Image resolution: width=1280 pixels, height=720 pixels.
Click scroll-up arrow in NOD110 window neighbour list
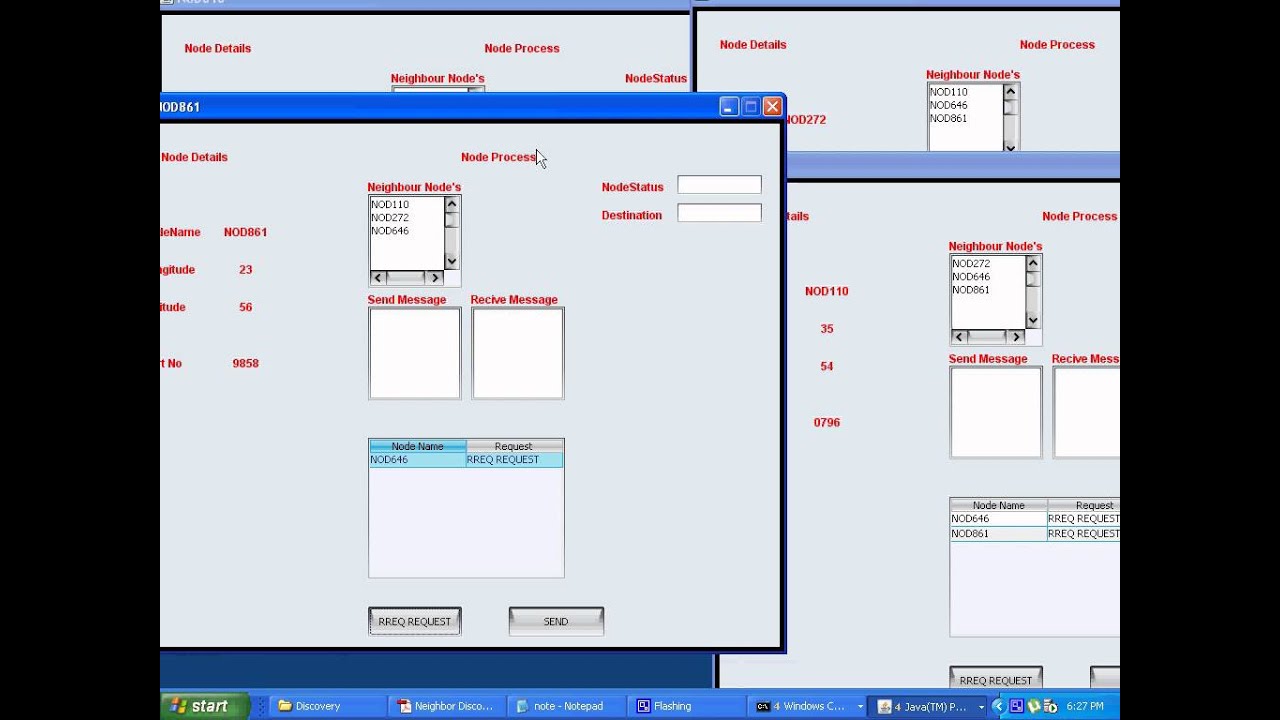tap(1033, 264)
